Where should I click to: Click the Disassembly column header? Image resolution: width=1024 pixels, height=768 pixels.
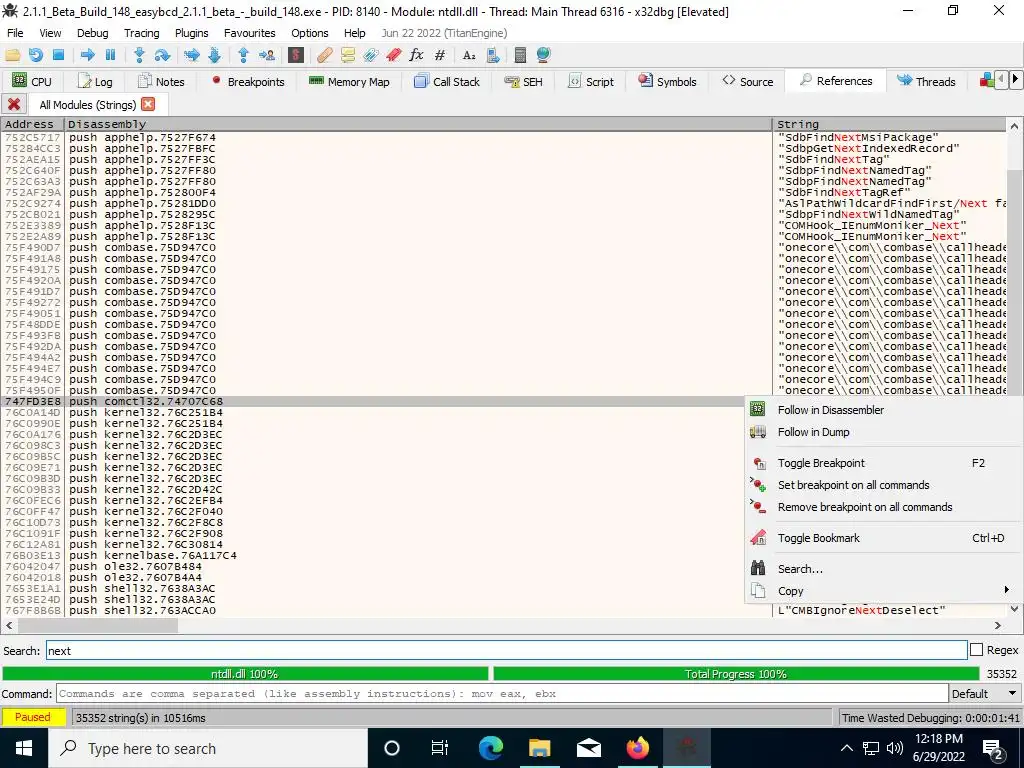418,124
